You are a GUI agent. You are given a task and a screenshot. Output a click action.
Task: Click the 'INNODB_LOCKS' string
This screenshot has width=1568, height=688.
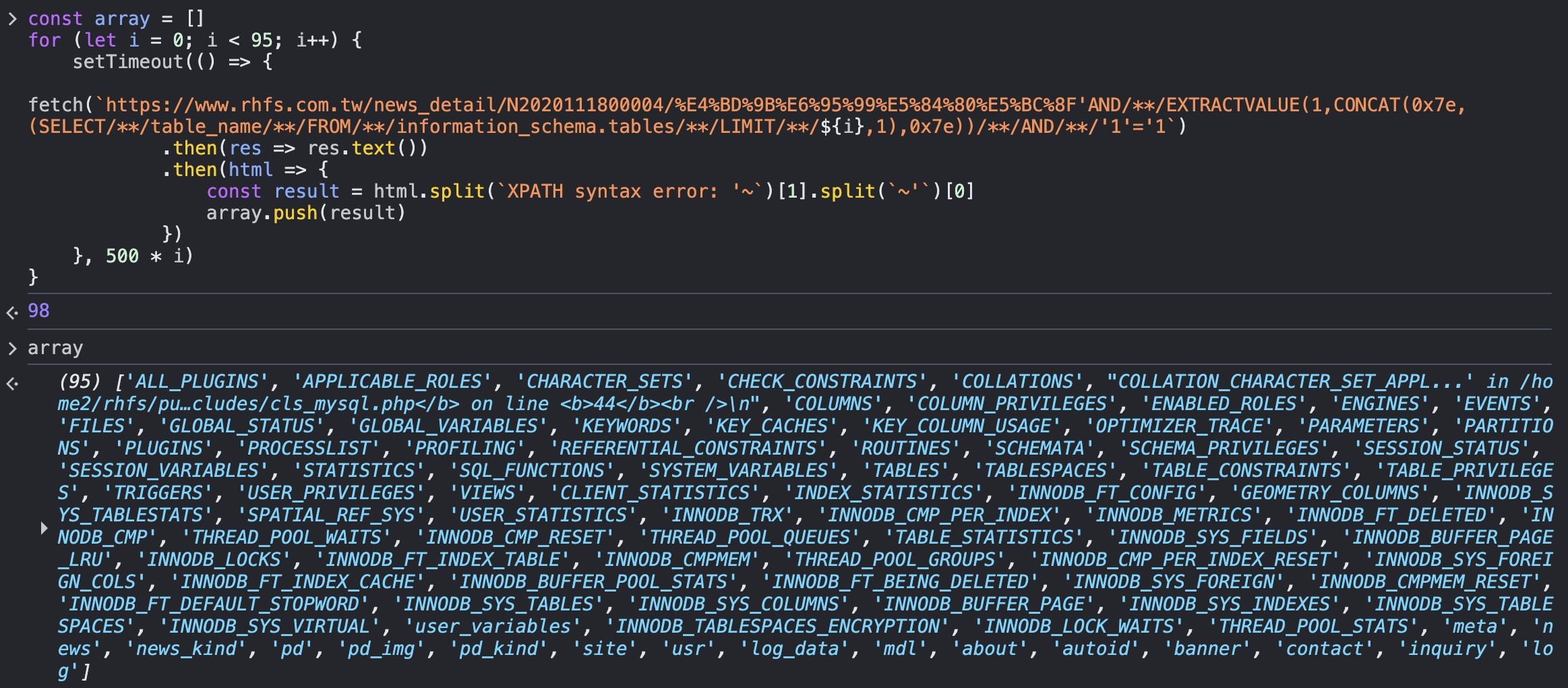tap(214, 560)
